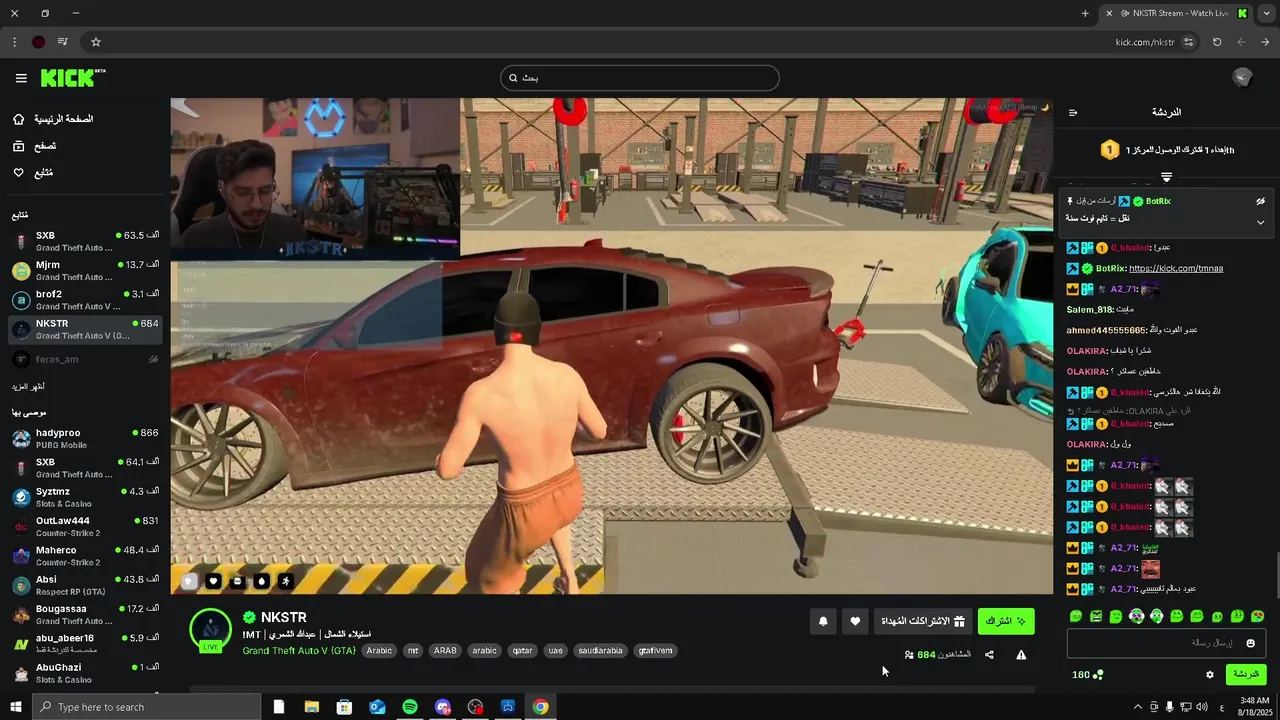Image resolution: width=1280 pixels, height=720 pixels.
Task: Click the green subscribe button
Action: coord(1006,621)
